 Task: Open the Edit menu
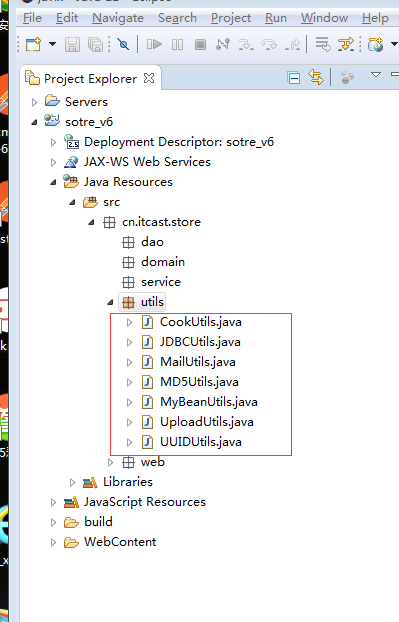click(x=67, y=18)
